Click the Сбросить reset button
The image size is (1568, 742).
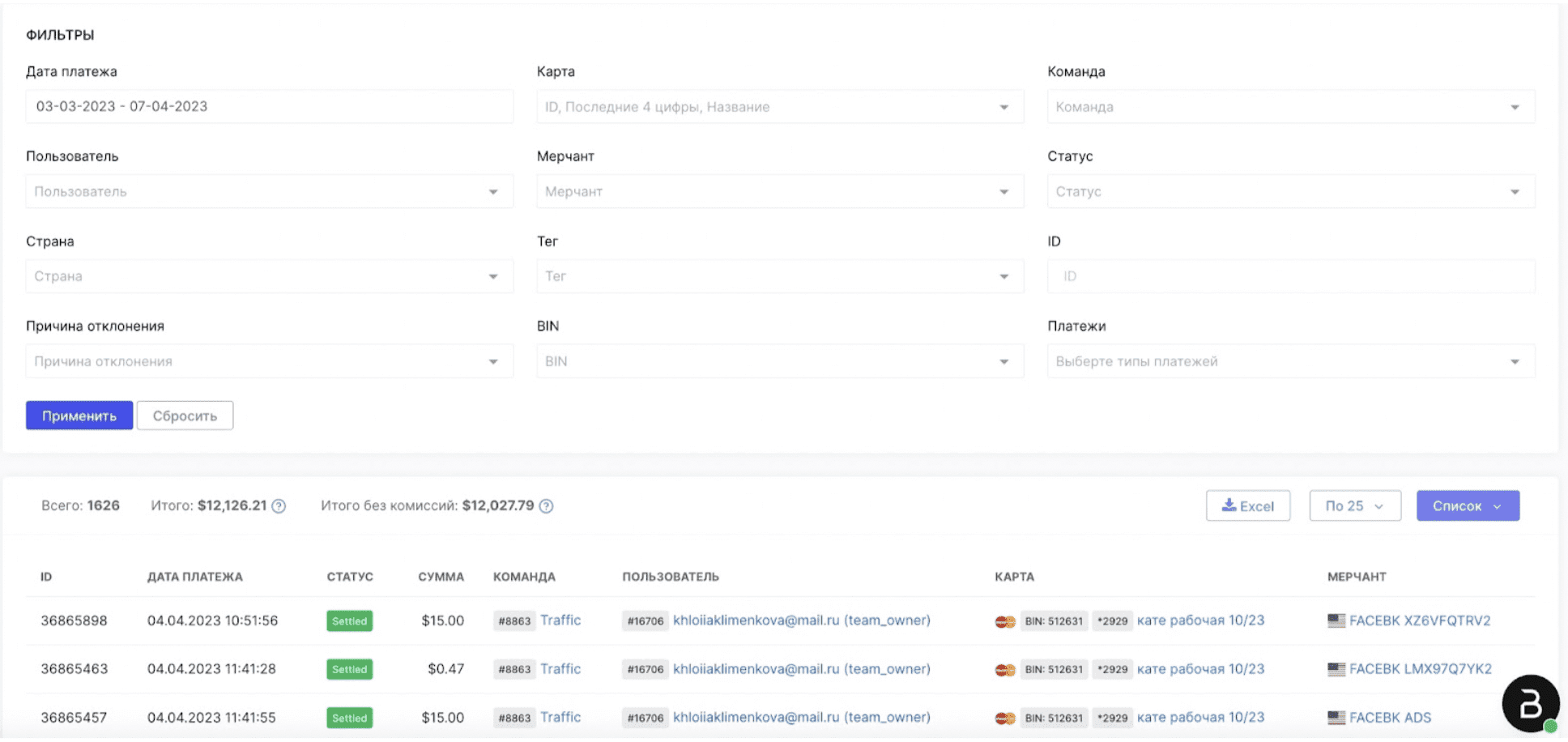(x=185, y=416)
